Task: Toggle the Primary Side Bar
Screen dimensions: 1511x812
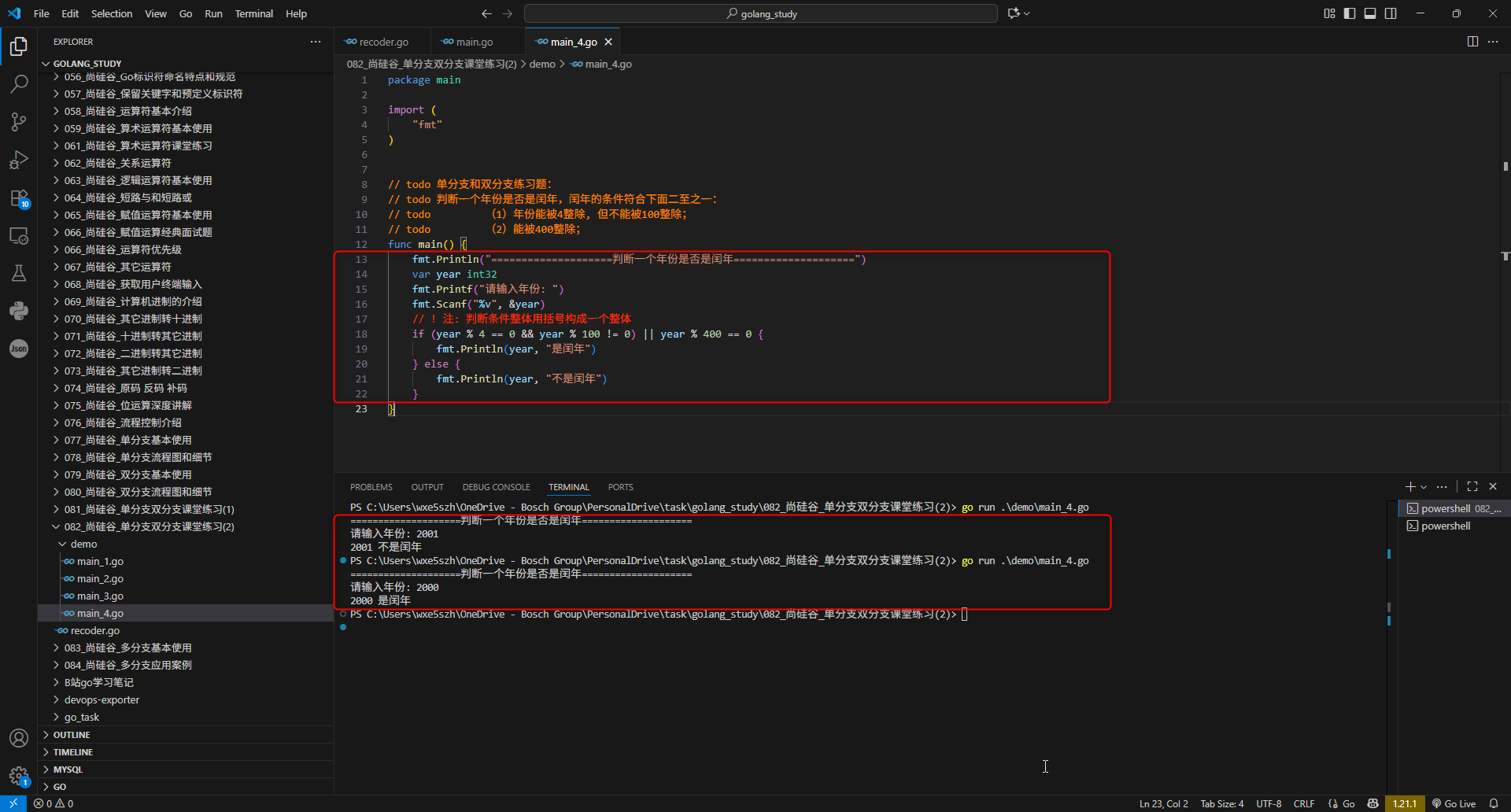Action: pos(1350,13)
